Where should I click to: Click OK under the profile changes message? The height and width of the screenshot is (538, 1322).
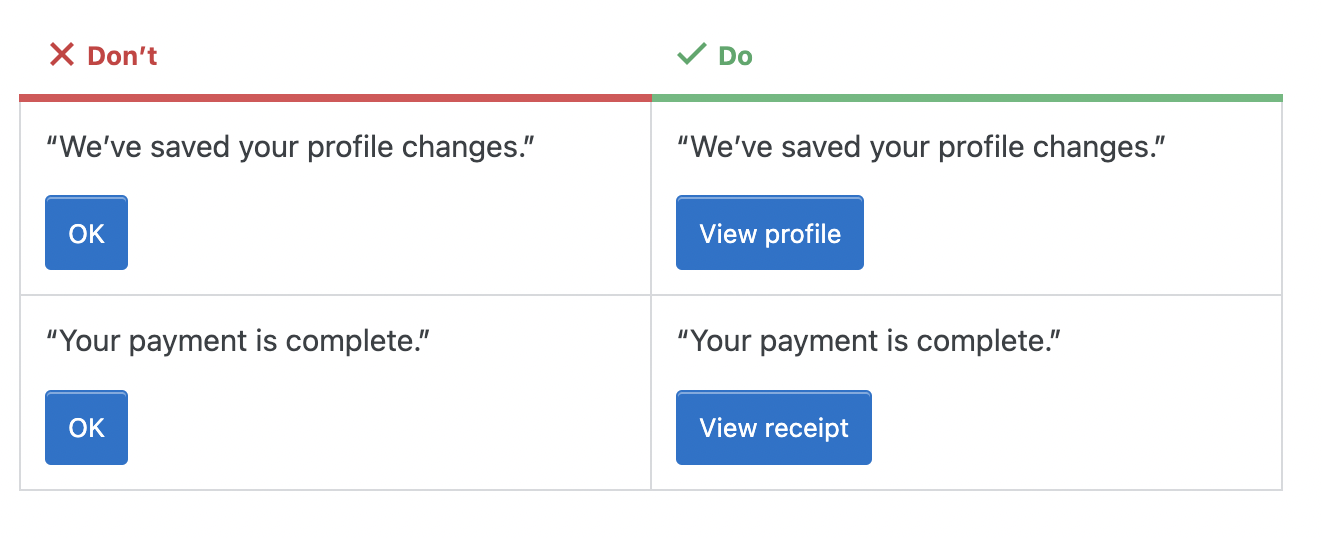click(86, 233)
